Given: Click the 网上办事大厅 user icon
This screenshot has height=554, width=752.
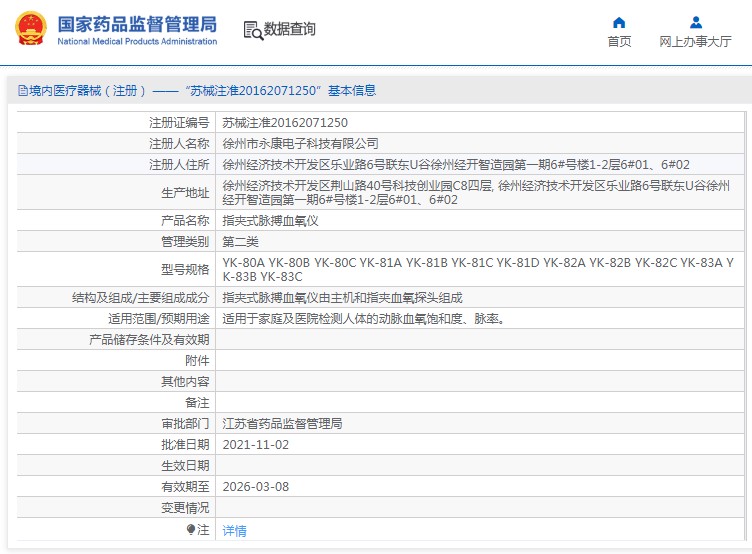Looking at the screenshot, I should point(695,23).
